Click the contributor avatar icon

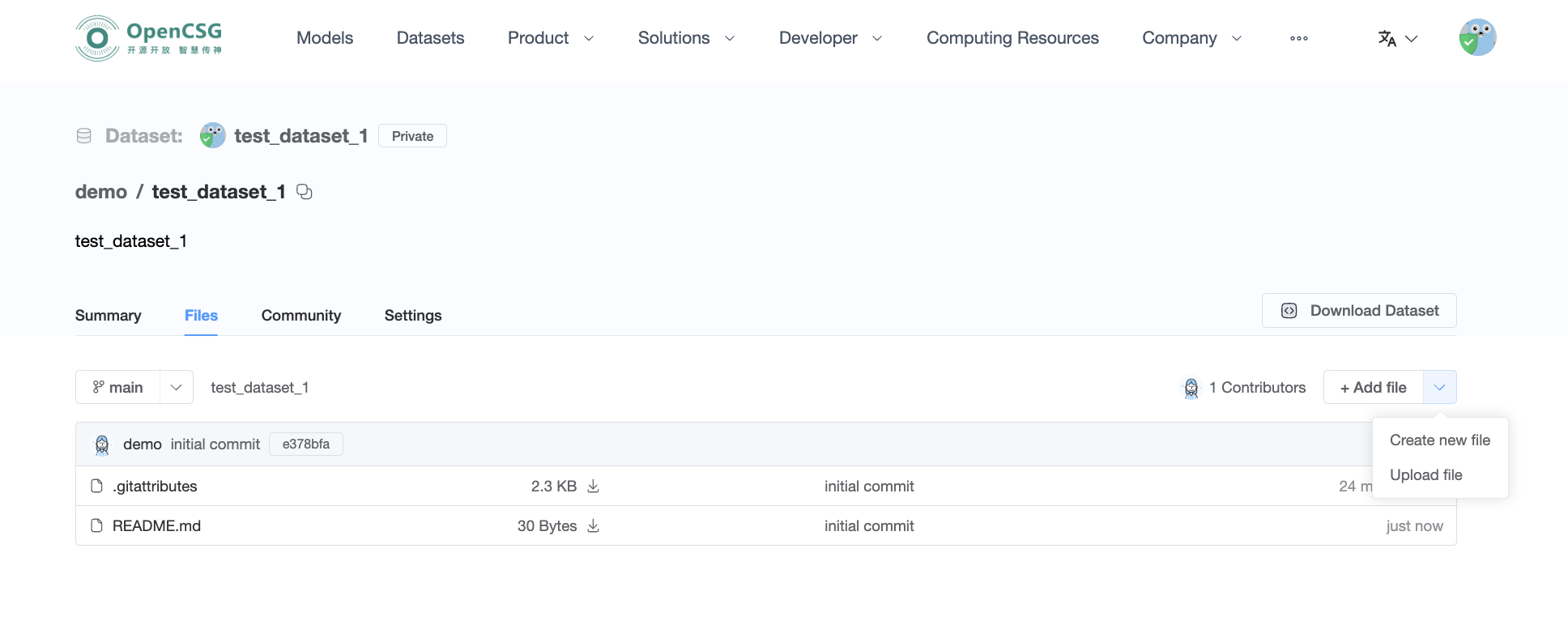(x=1191, y=388)
